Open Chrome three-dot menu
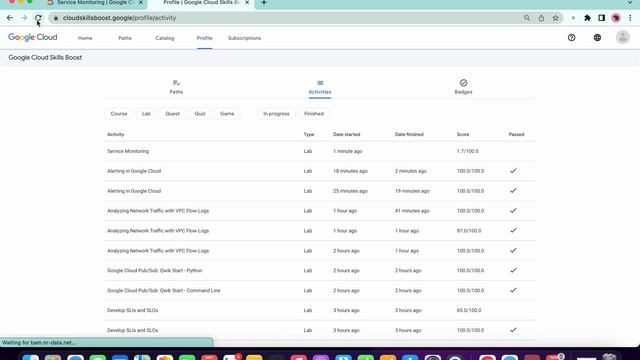This screenshot has width=640, height=360. click(630, 18)
